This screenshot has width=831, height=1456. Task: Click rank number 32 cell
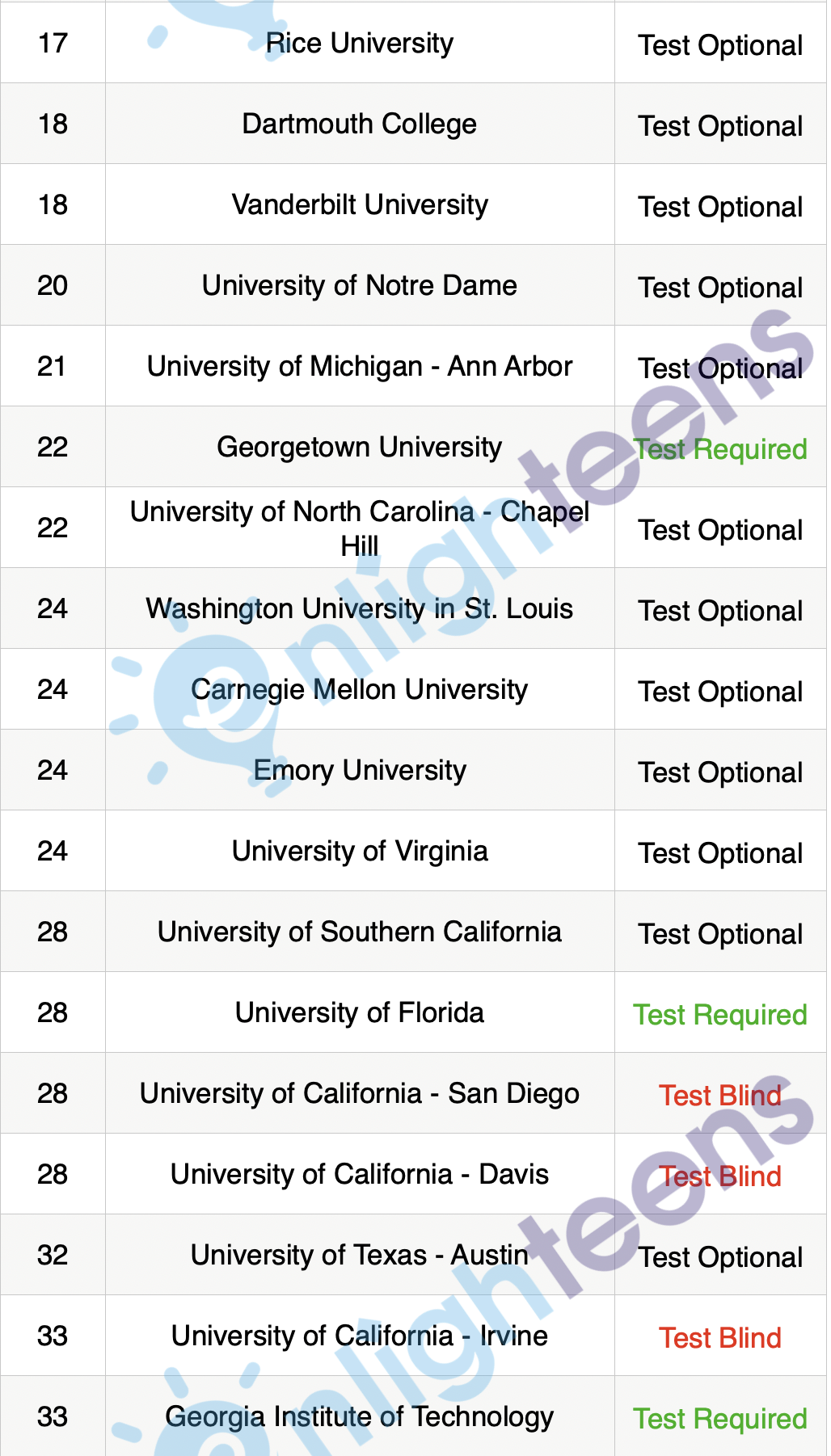tap(53, 1255)
